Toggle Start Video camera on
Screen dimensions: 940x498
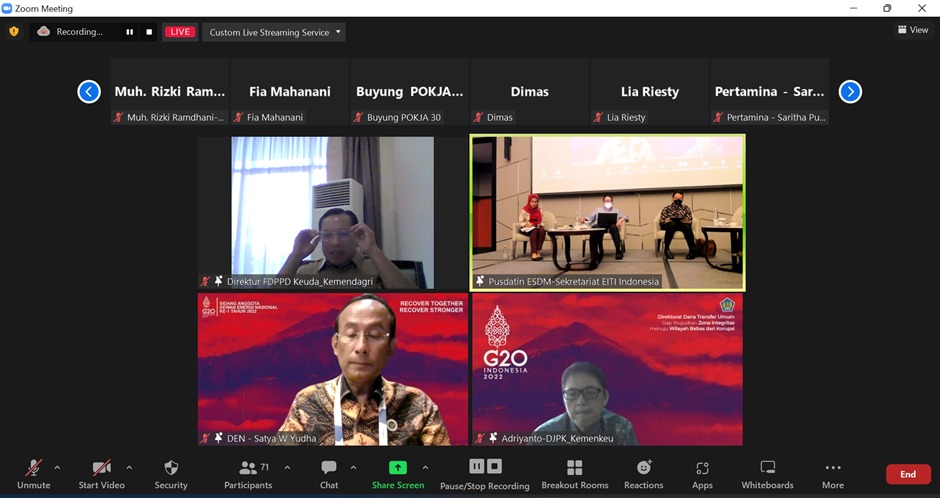pos(101,473)
